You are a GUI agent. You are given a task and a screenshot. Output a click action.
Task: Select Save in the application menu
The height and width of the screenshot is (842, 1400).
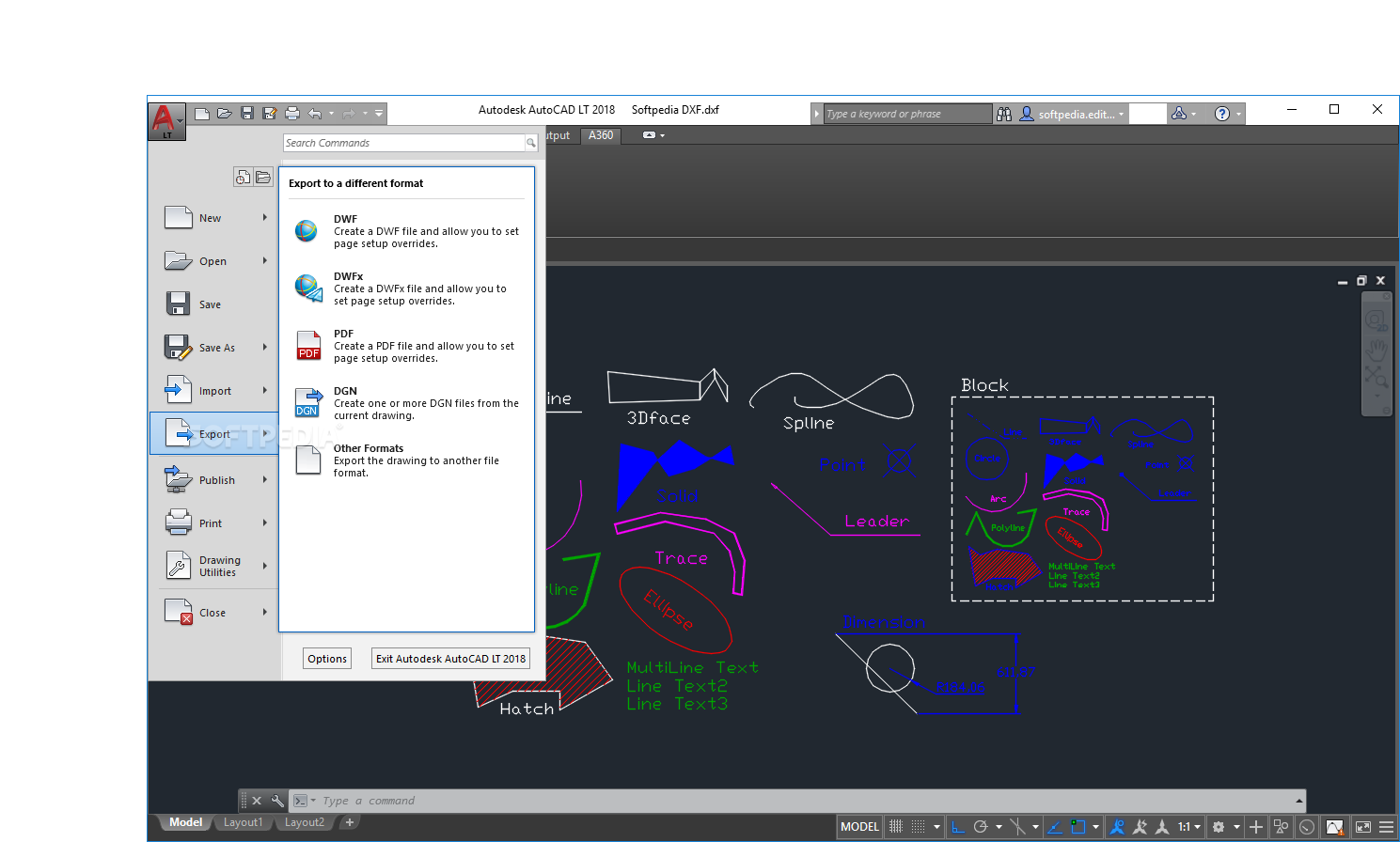[215, 304]
